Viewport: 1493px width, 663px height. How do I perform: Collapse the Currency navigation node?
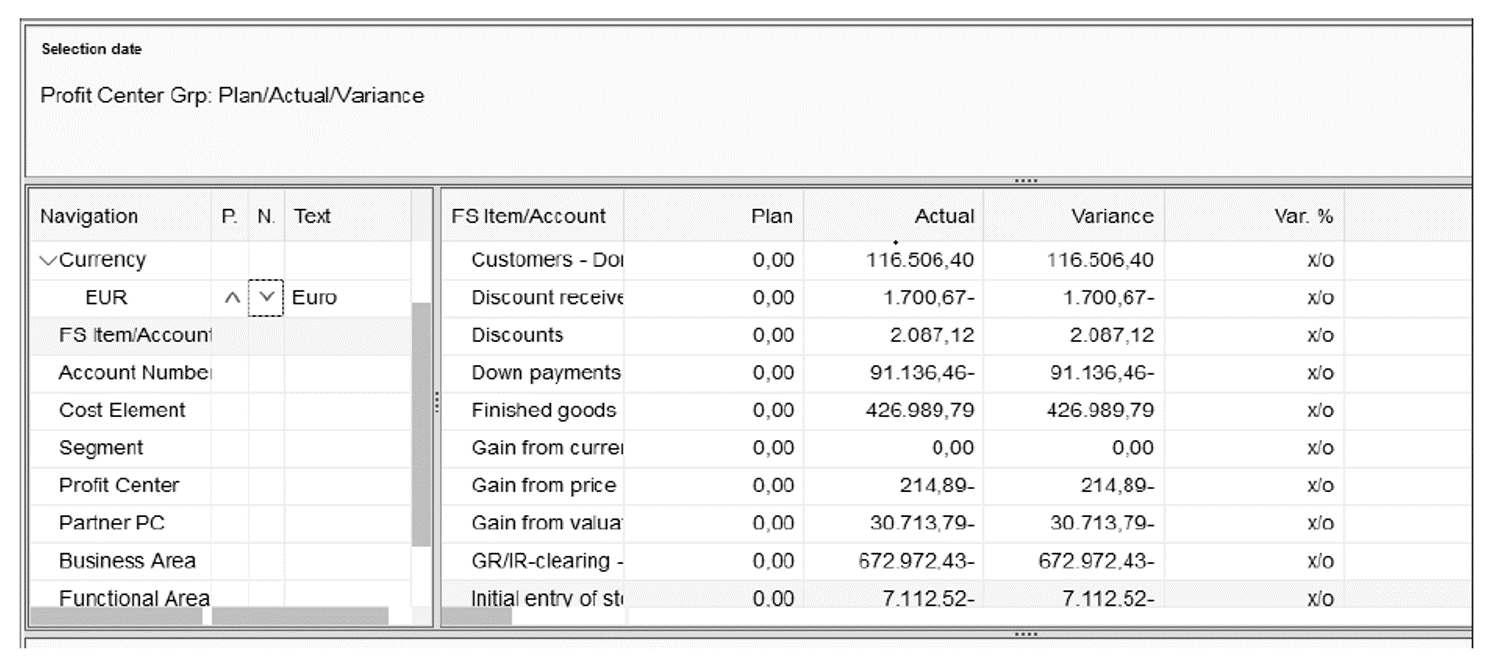tap(47, 261)
